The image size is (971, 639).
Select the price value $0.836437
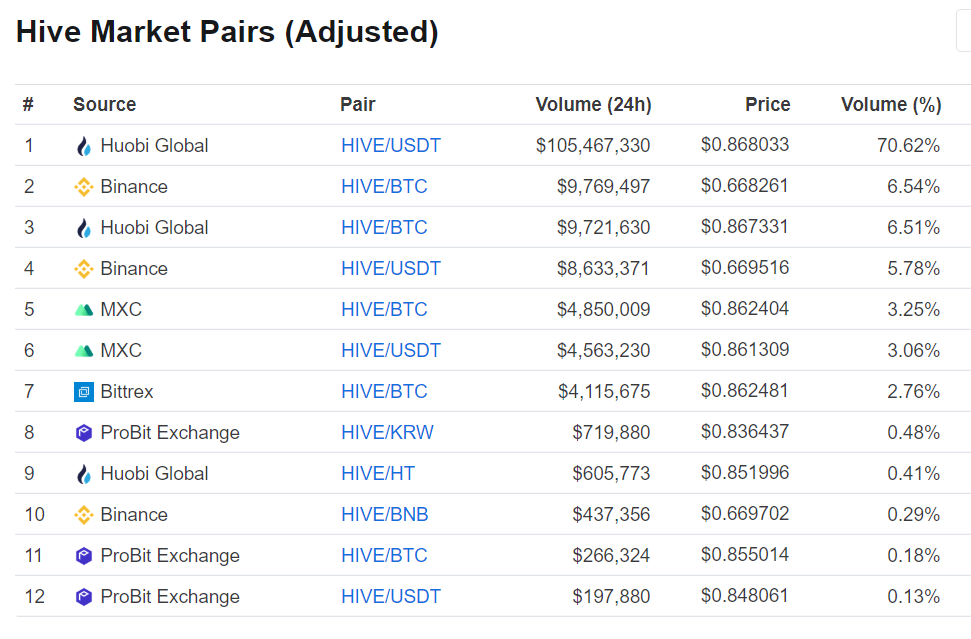click(x=745, y=432)
